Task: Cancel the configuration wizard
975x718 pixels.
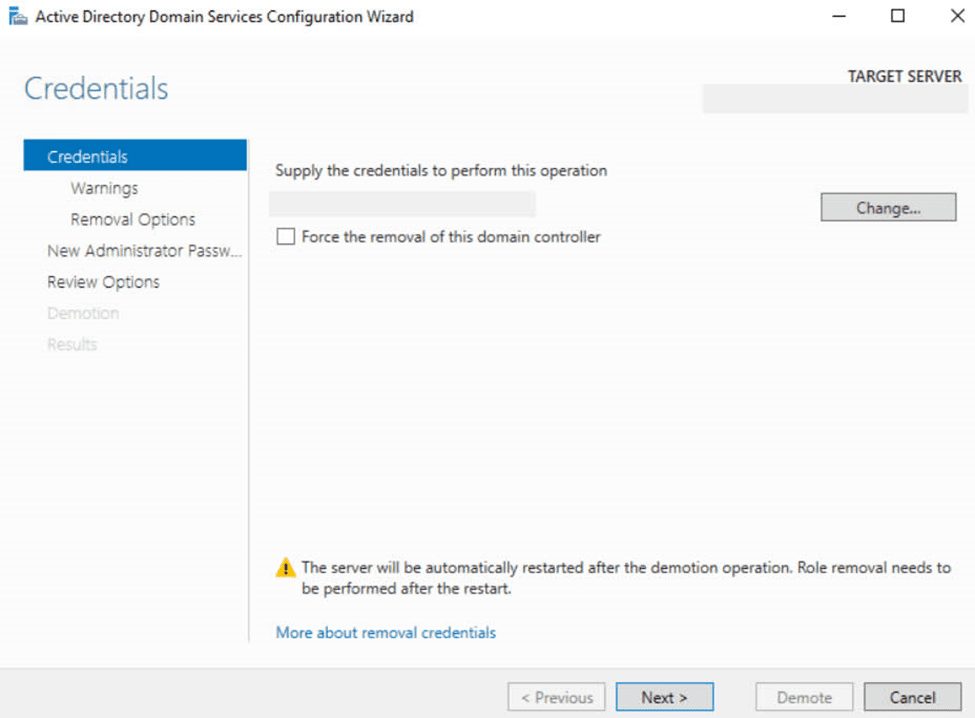Action: click(912, 697)
